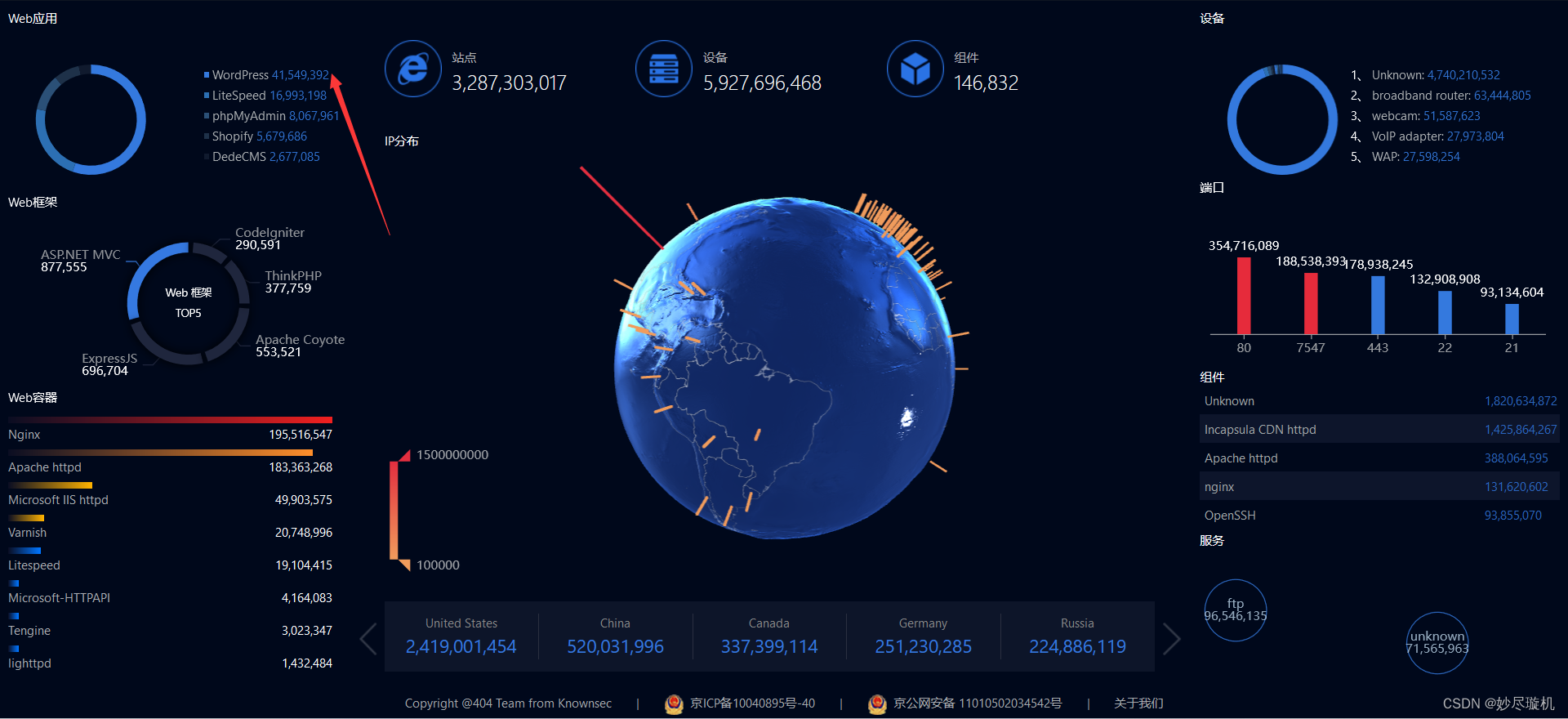The width and height of the screenshot is (1568, 719).
Task: Click the blue port 22 bar
Action: (x=1445, y=312)
